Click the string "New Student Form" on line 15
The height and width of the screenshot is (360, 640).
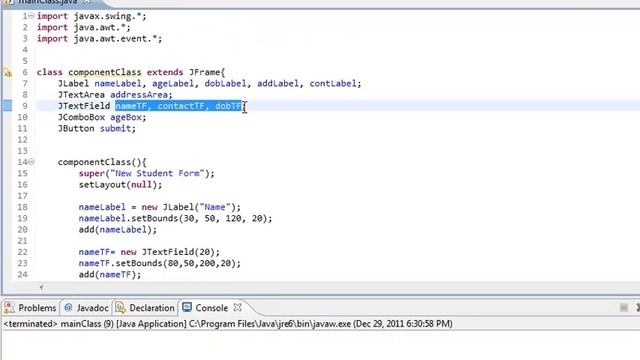[158, 173]
